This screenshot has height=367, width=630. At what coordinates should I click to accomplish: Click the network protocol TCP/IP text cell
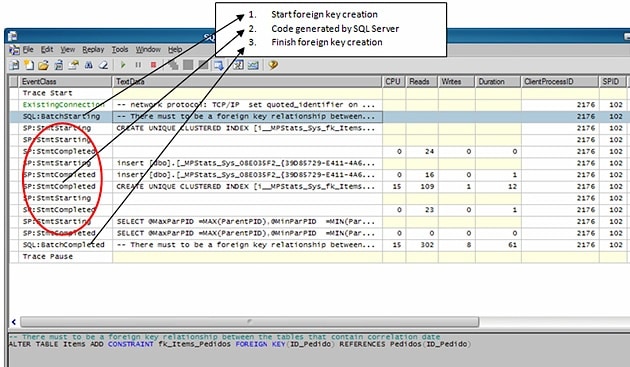pos(247,105)
